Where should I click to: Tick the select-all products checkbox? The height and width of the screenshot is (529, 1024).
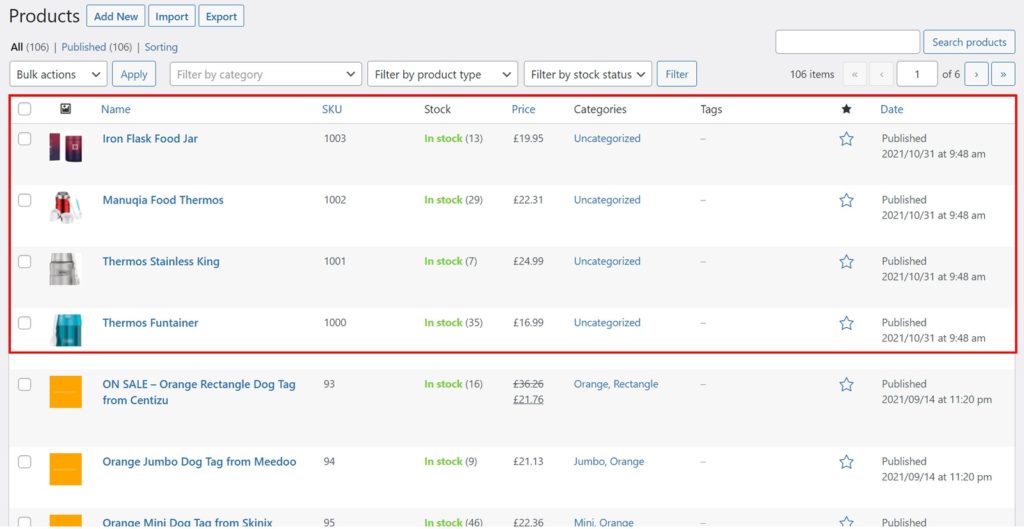click(24, 109)
